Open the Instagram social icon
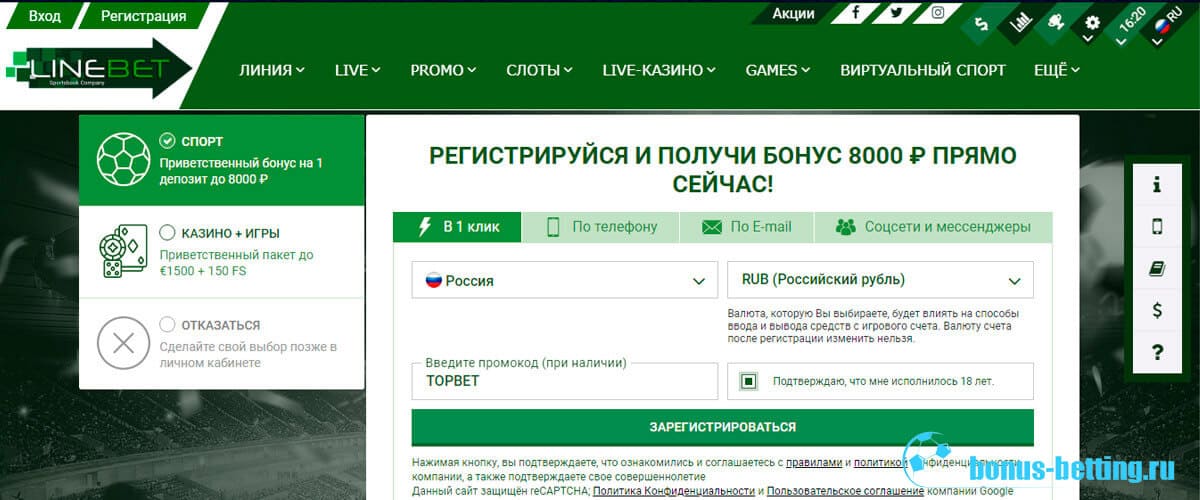Screen dimensions: 1200x500 [938, 13]
